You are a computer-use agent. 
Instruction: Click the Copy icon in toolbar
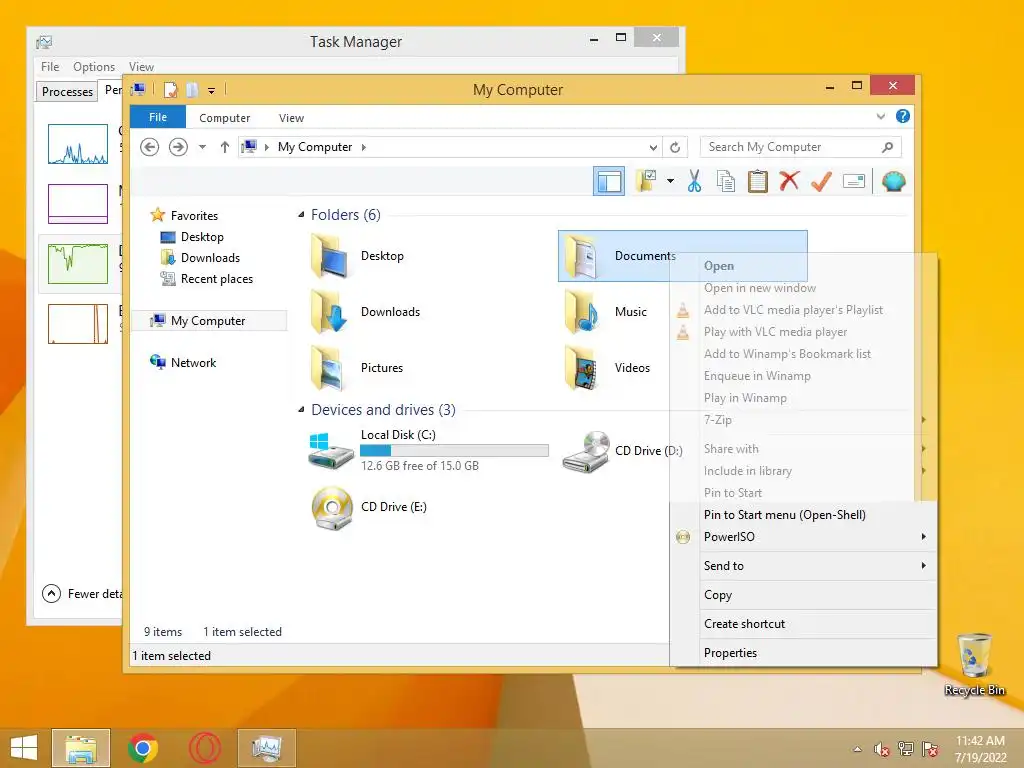pos(726,182)
